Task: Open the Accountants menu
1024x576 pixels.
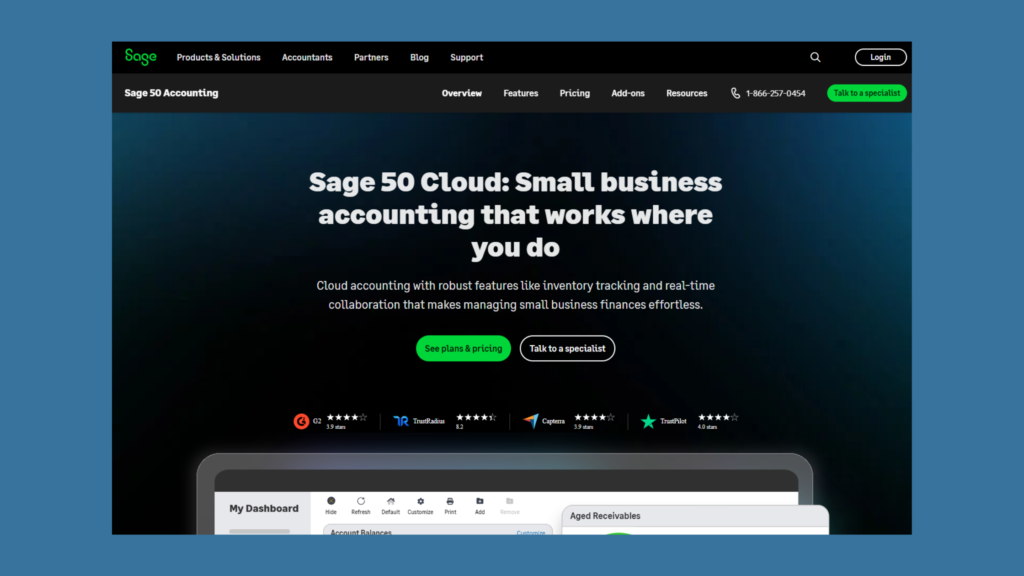Action: tap(307, 58)
